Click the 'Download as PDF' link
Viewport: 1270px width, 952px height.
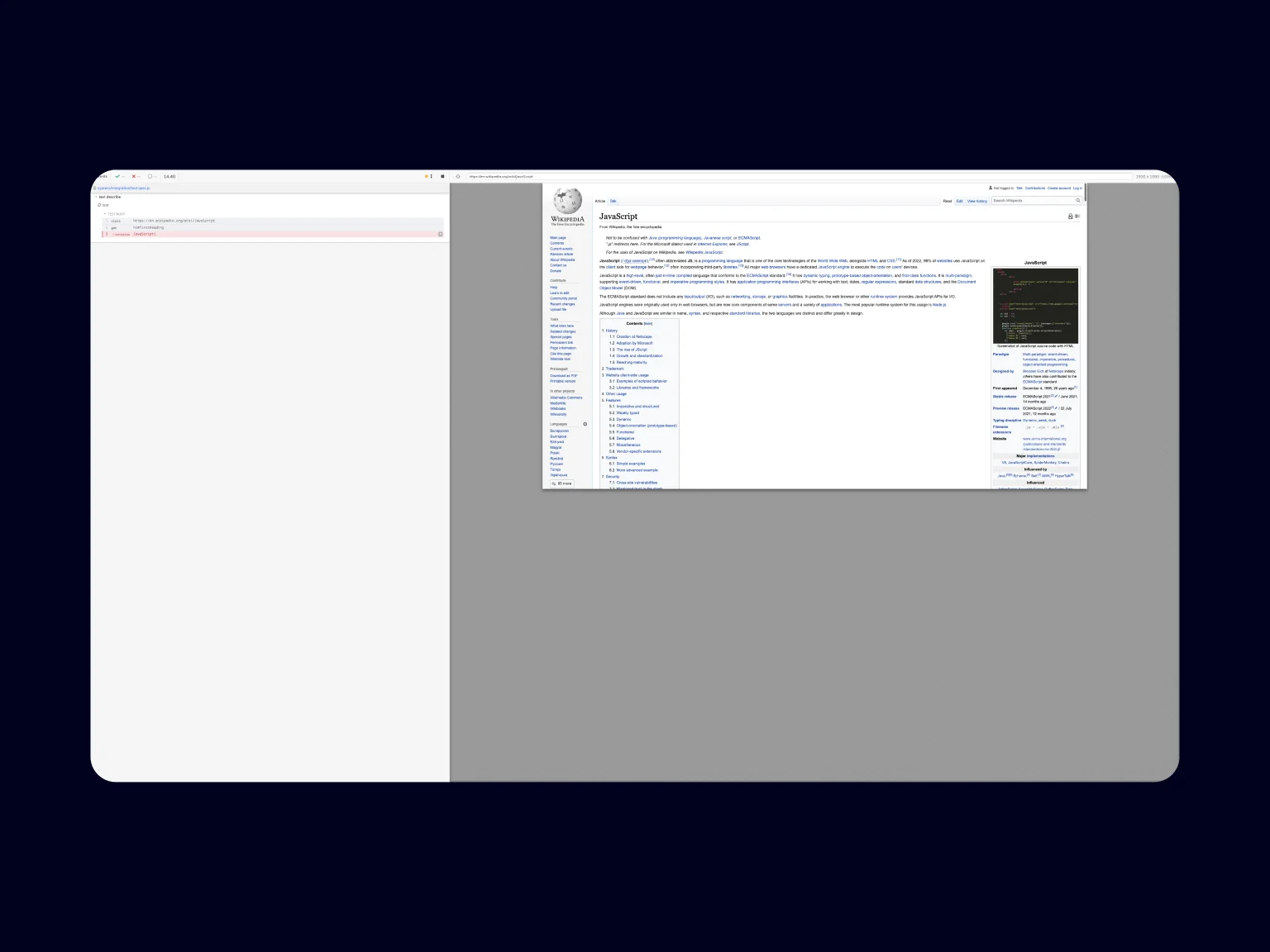point(562,375)
